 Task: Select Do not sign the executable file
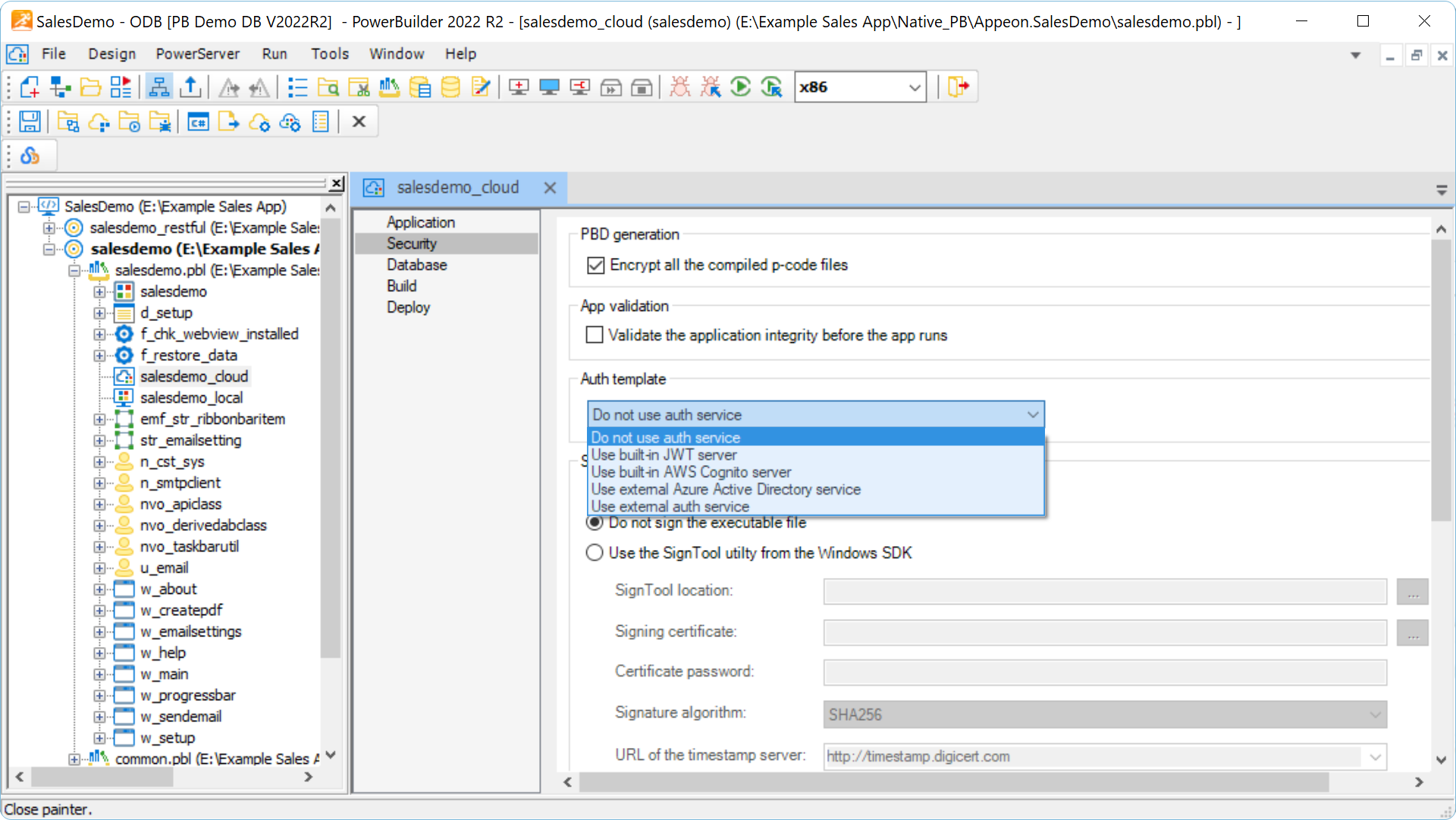pyautogui.click(x=595, y=523)
